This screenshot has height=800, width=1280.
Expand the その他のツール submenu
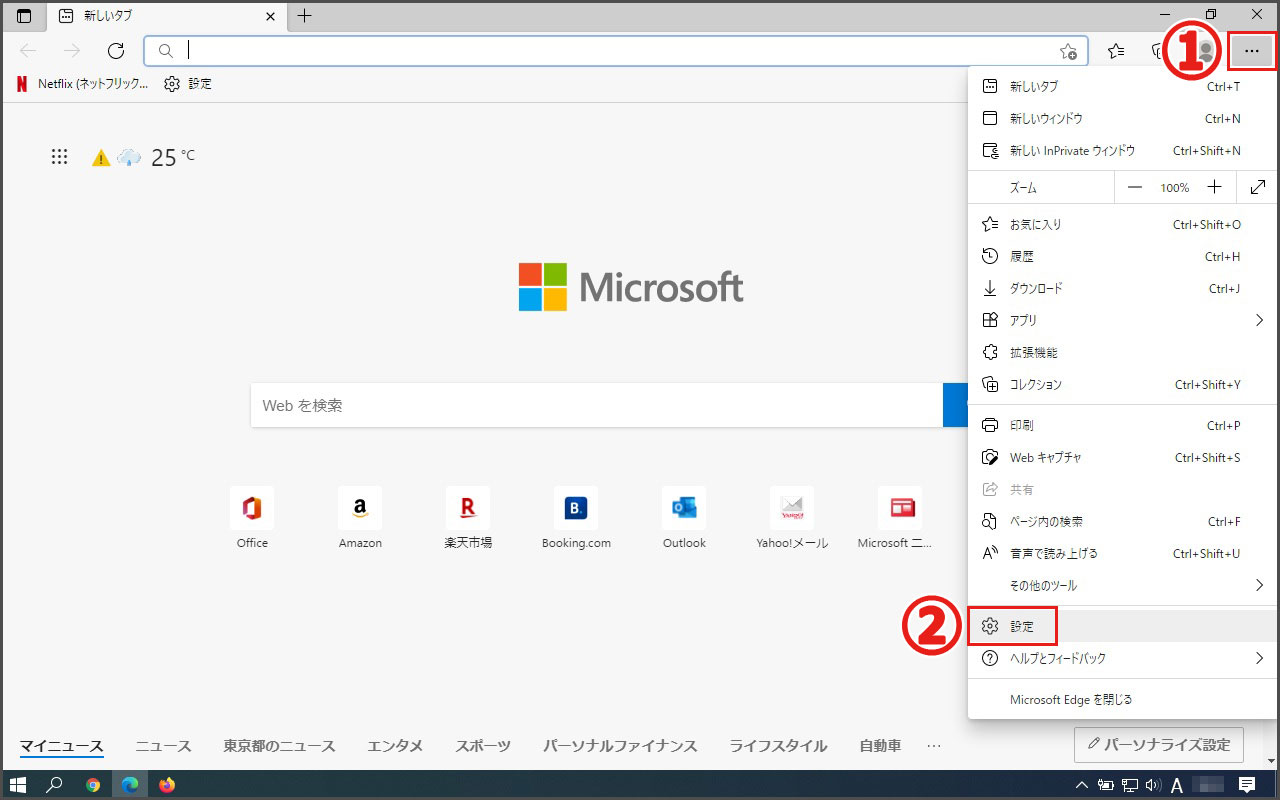click(x=1123, y=585)
